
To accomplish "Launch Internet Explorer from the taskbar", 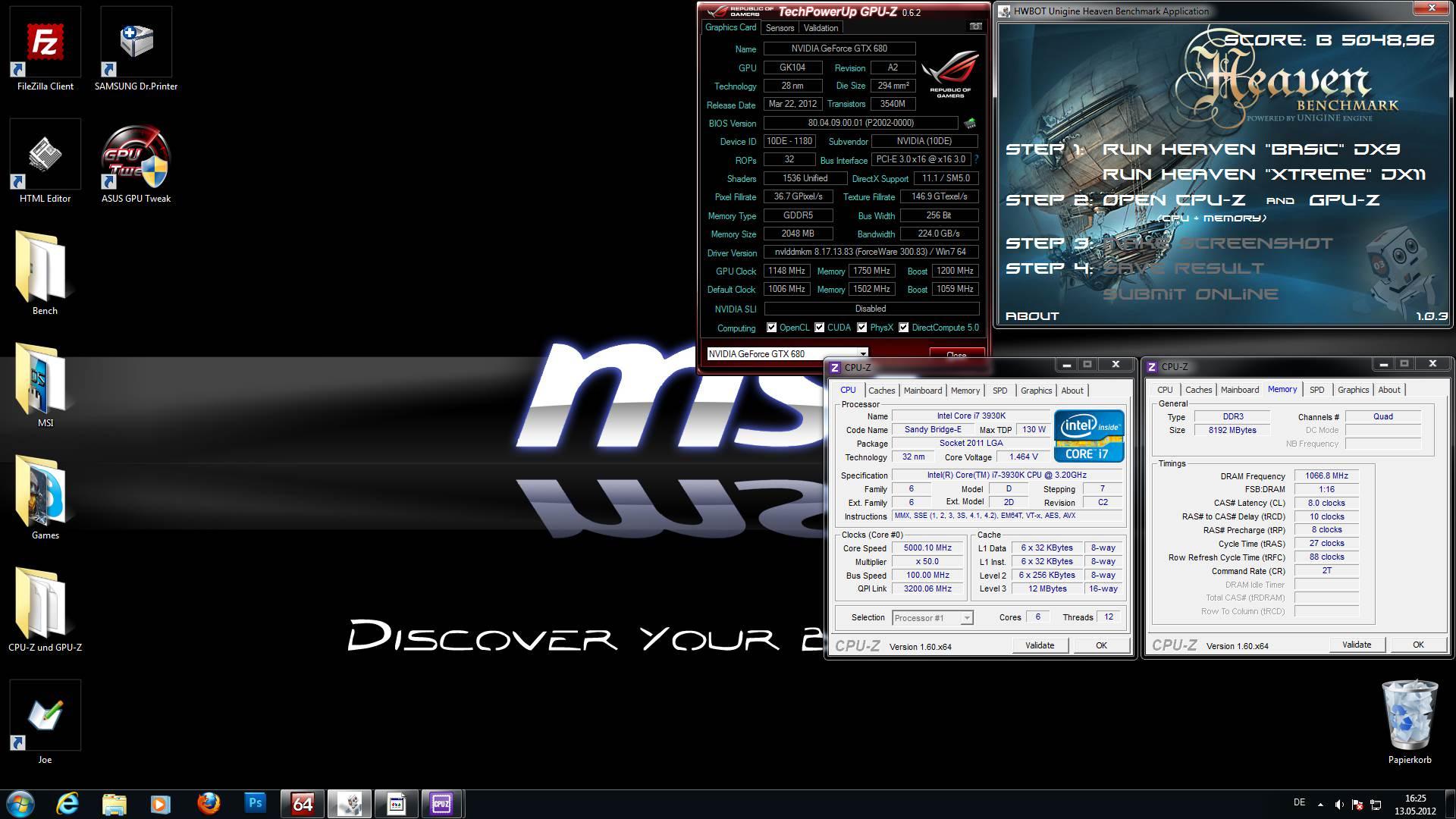I will click(67, 804).
